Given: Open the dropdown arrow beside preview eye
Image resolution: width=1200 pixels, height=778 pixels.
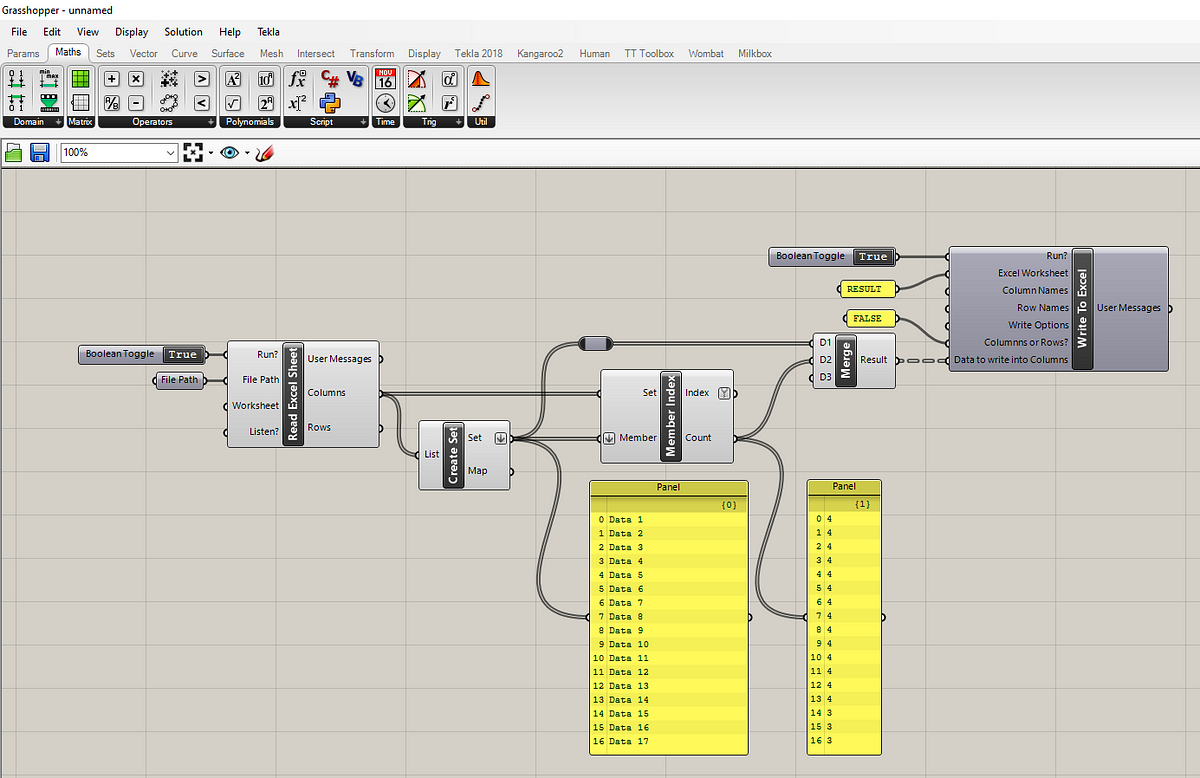Looking at the screenshot, I should coord(247,153).
